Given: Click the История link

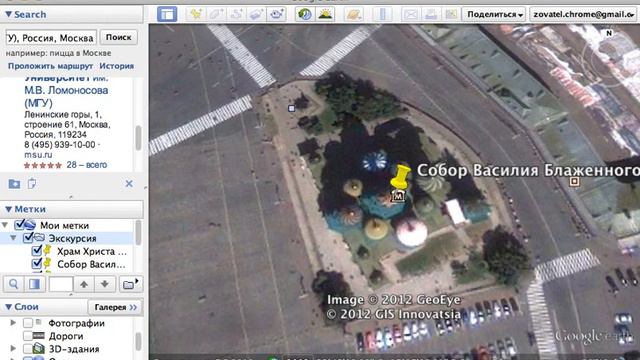Looking at the screenshot, I should (x=117, y=66).
